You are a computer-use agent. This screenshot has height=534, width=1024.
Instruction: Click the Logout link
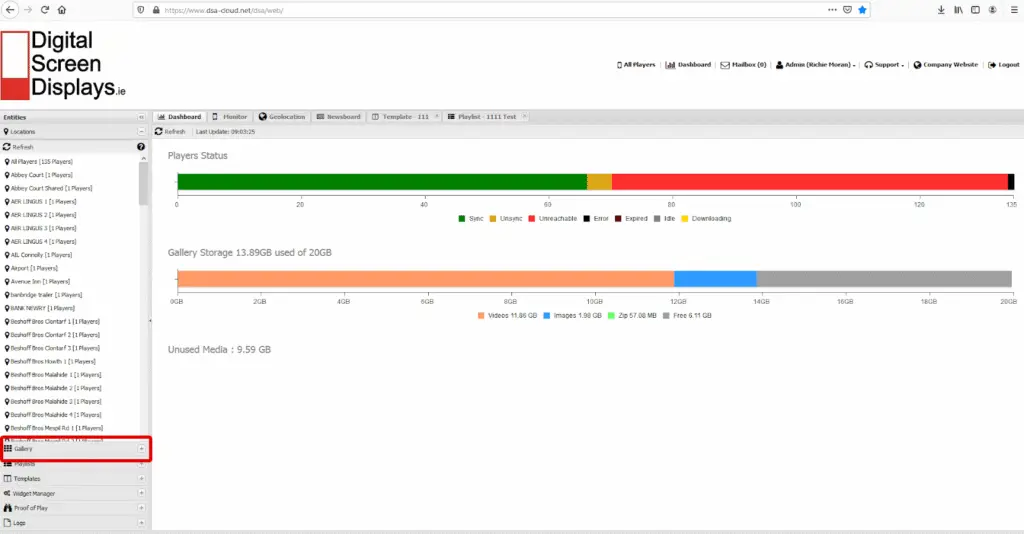[x=1003, y=65]
